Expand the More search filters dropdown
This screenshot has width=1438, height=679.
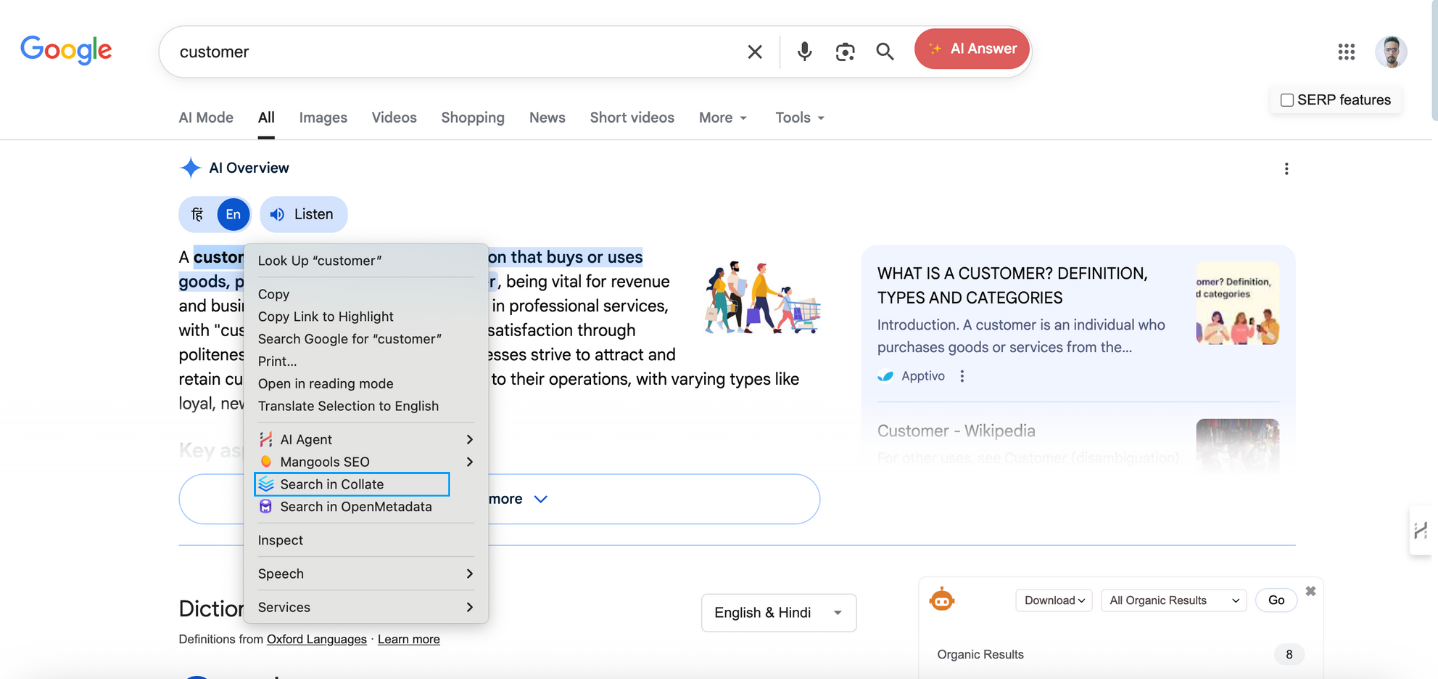723,118
